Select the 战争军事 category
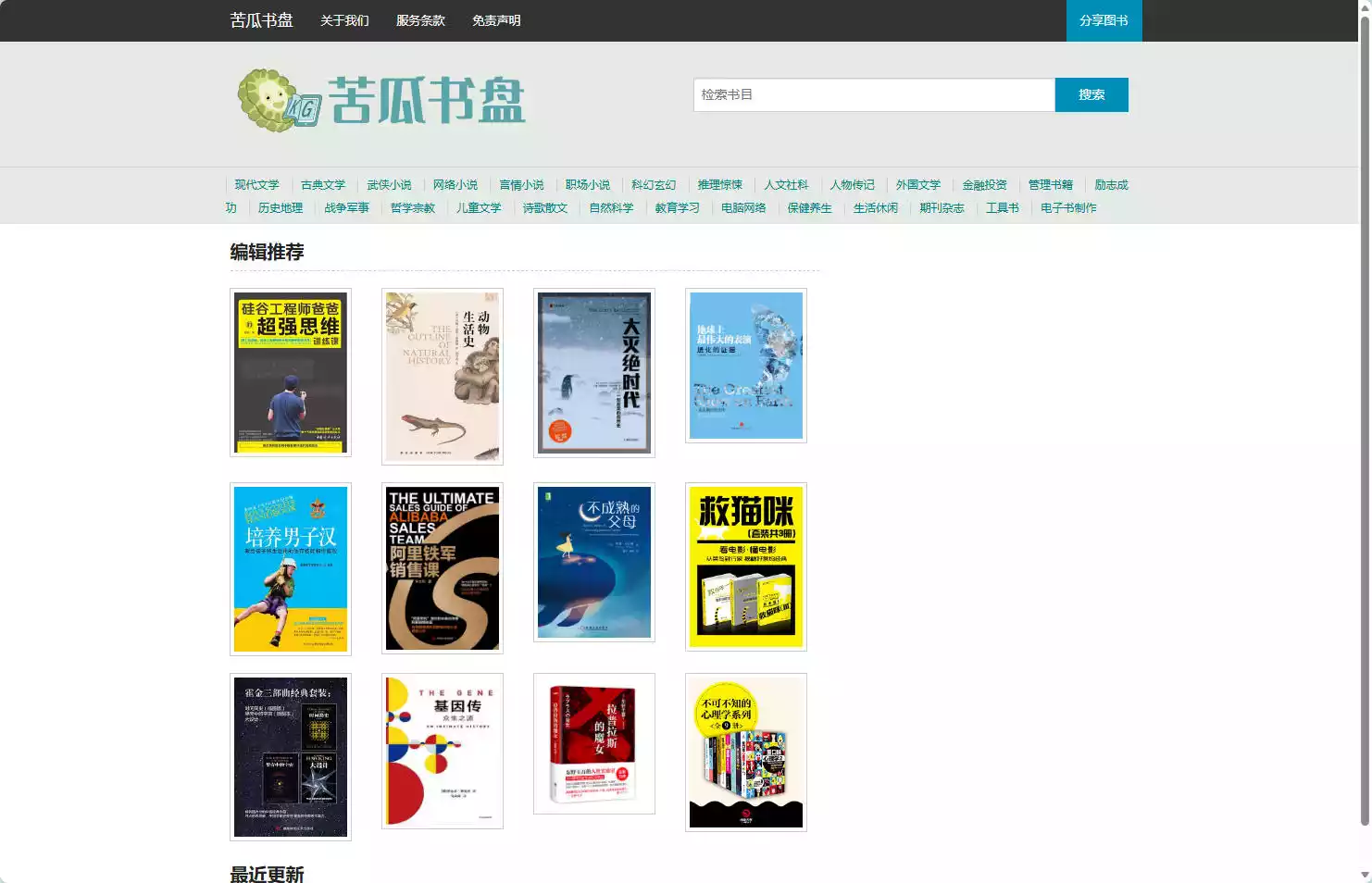Screen dimensions: 1372x883 click(347, 208)
